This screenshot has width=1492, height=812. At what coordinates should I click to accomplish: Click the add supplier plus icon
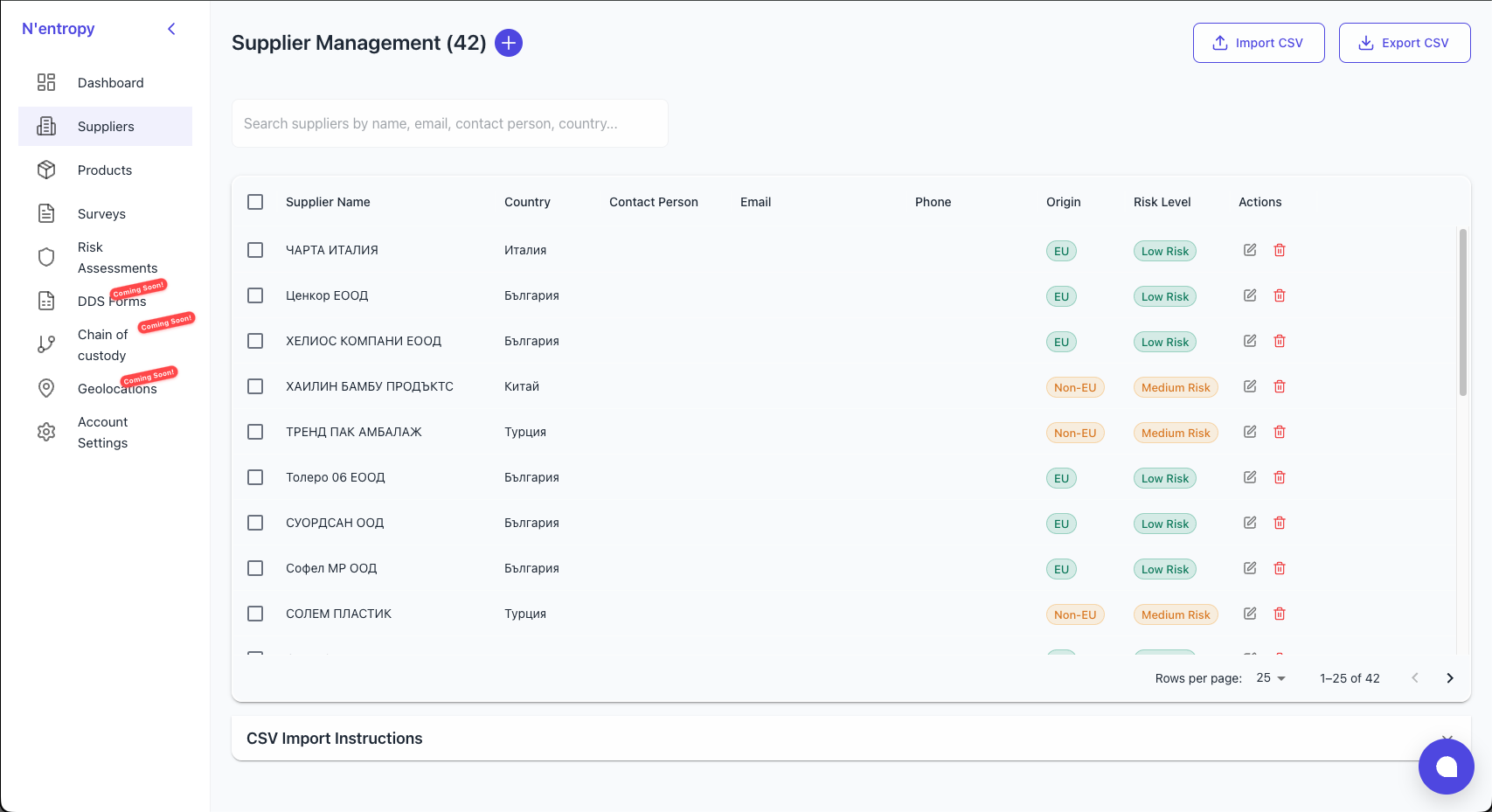(509, 43)
